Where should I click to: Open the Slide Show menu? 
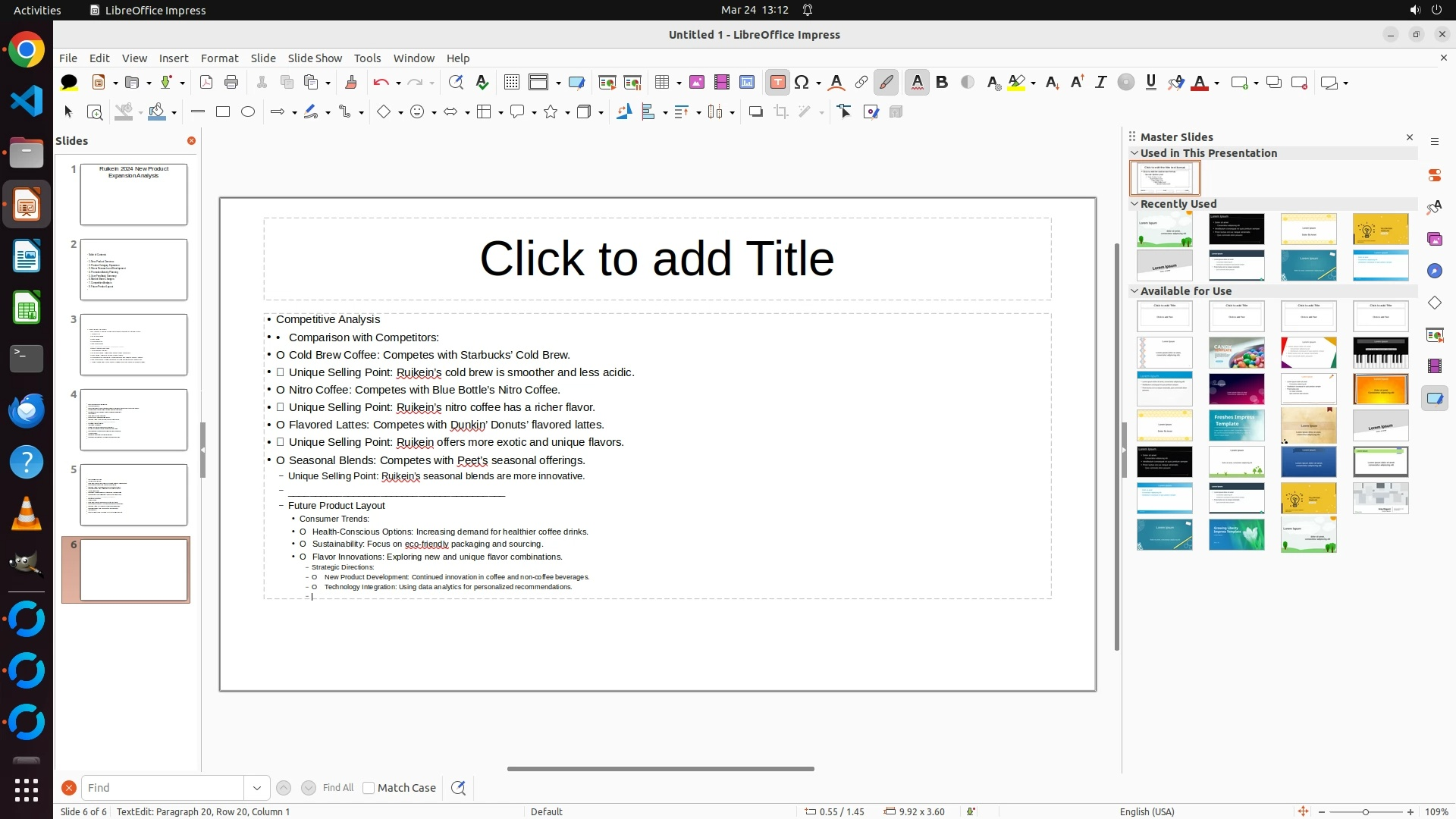point(315,58)
